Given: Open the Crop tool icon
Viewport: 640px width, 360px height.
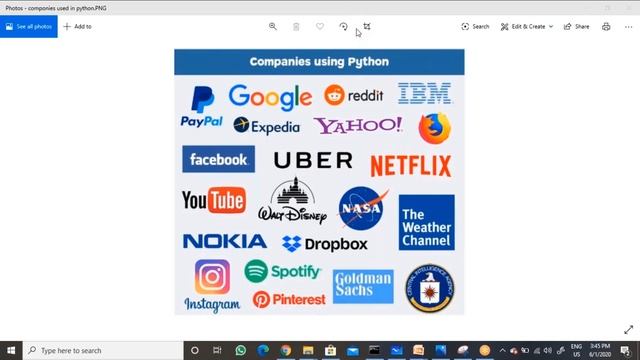Looking at the screenshot, I should coord(367,27).
